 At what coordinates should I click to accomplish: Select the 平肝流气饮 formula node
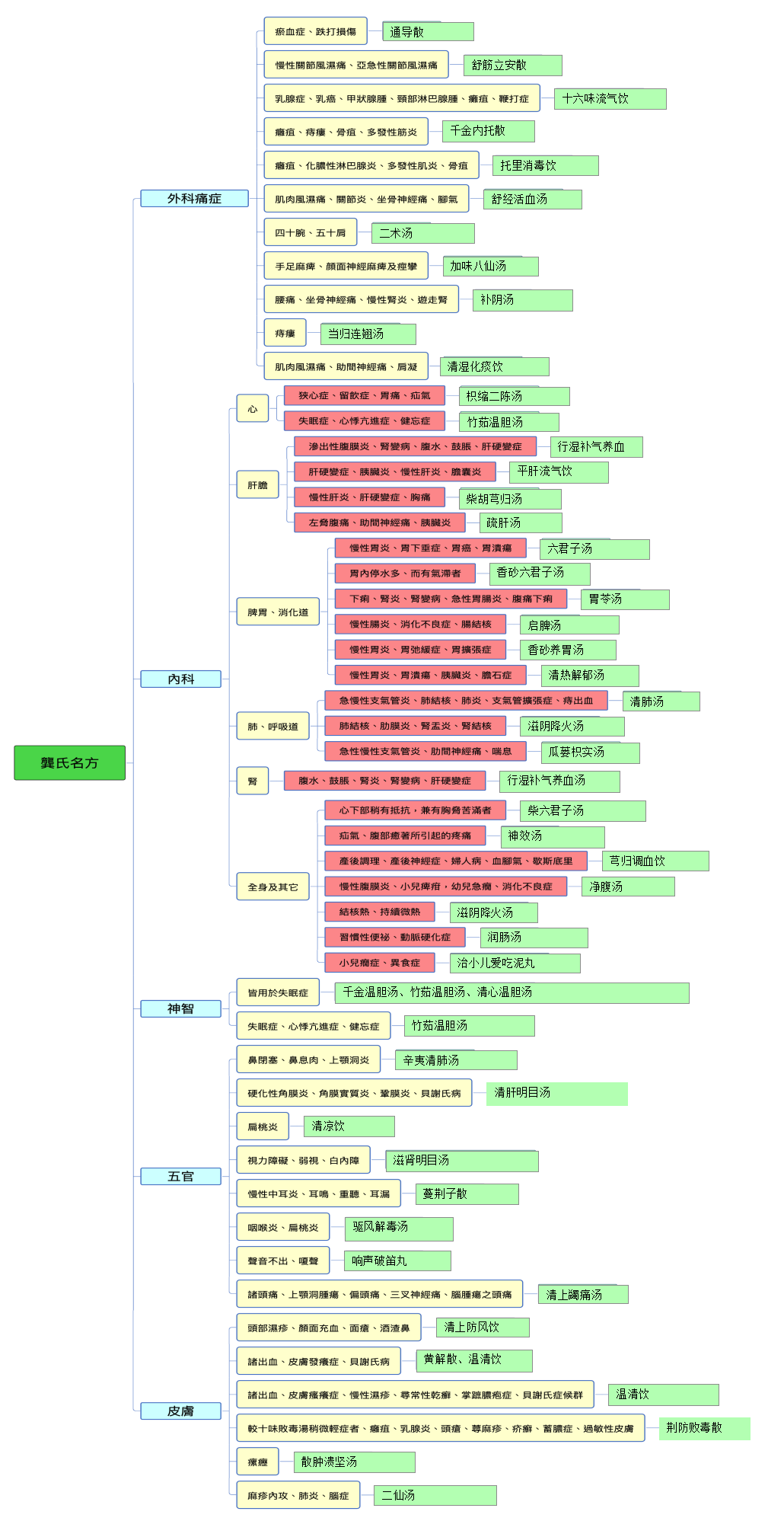[x=559, y=472]
